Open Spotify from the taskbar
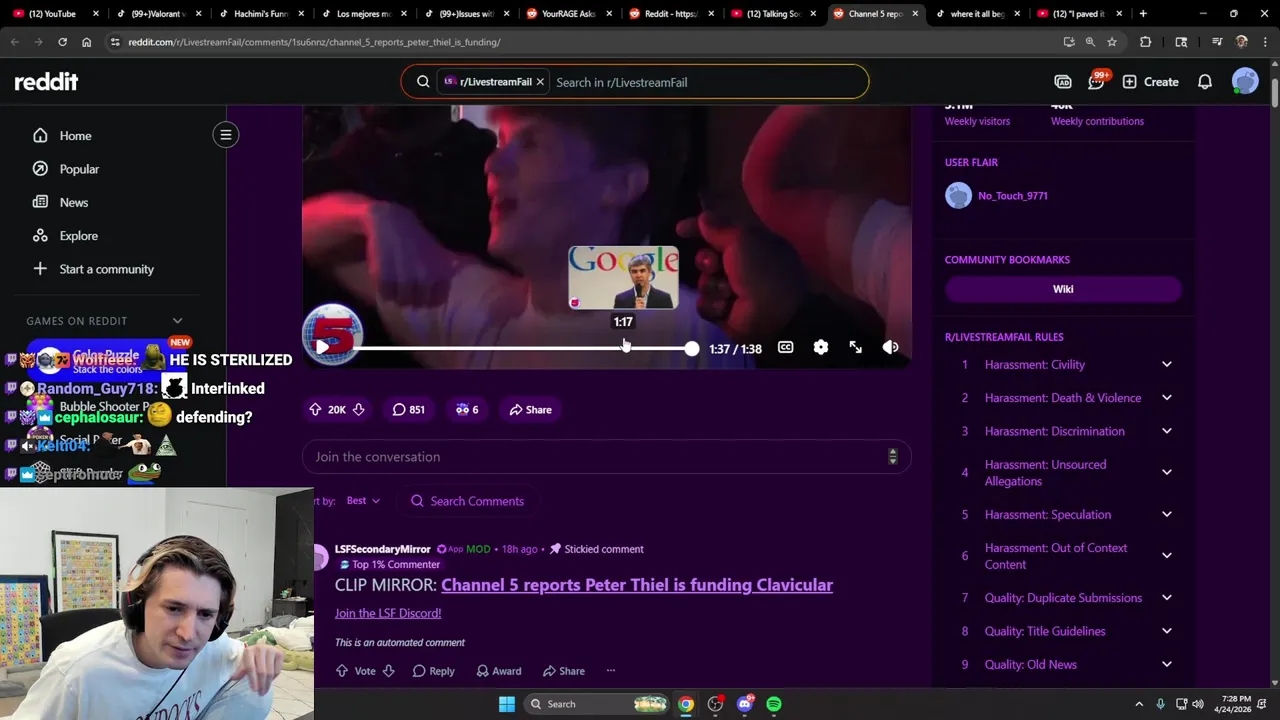 click(x=774, y=704)
